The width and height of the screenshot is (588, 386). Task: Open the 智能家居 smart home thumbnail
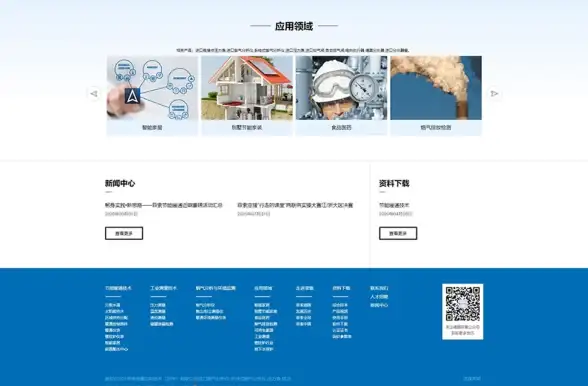click(152, 88)
